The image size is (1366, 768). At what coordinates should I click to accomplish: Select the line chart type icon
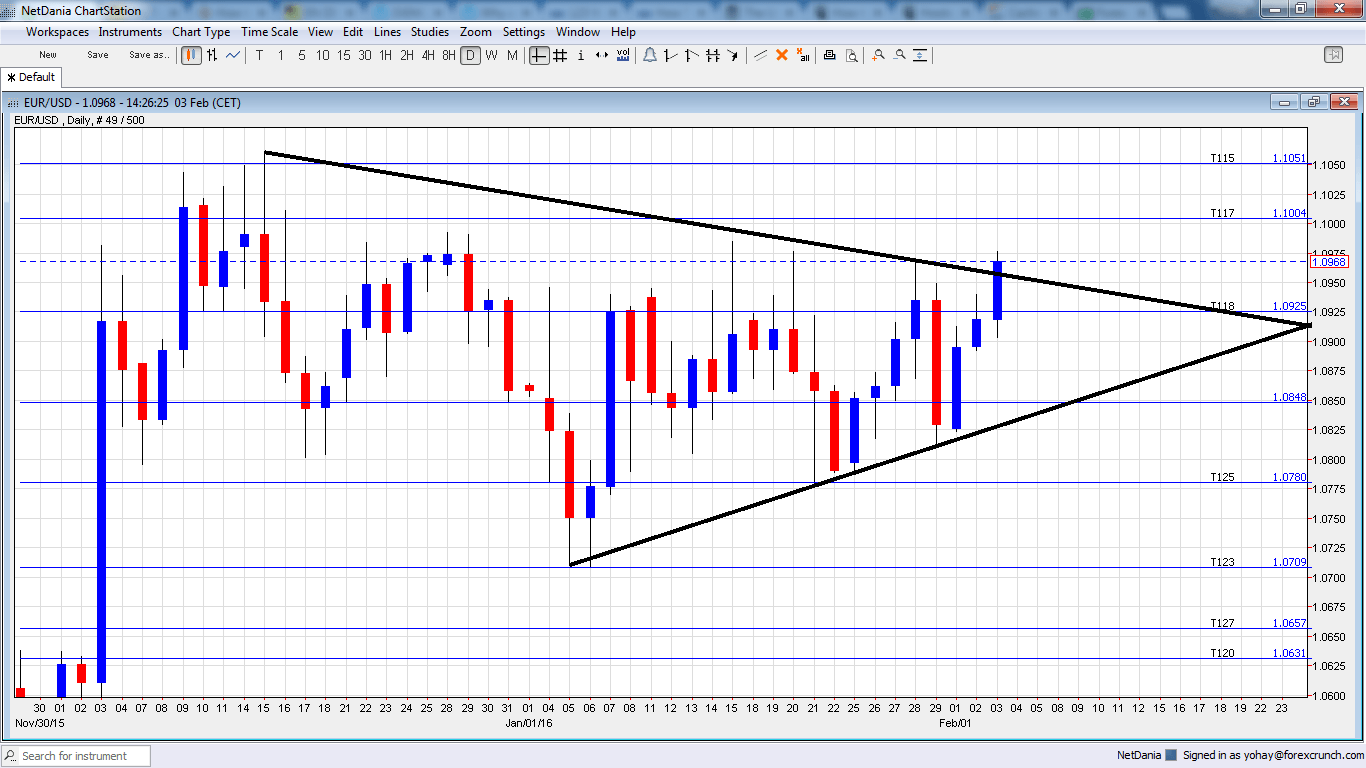pyautogui.click(x=231, y=55)
